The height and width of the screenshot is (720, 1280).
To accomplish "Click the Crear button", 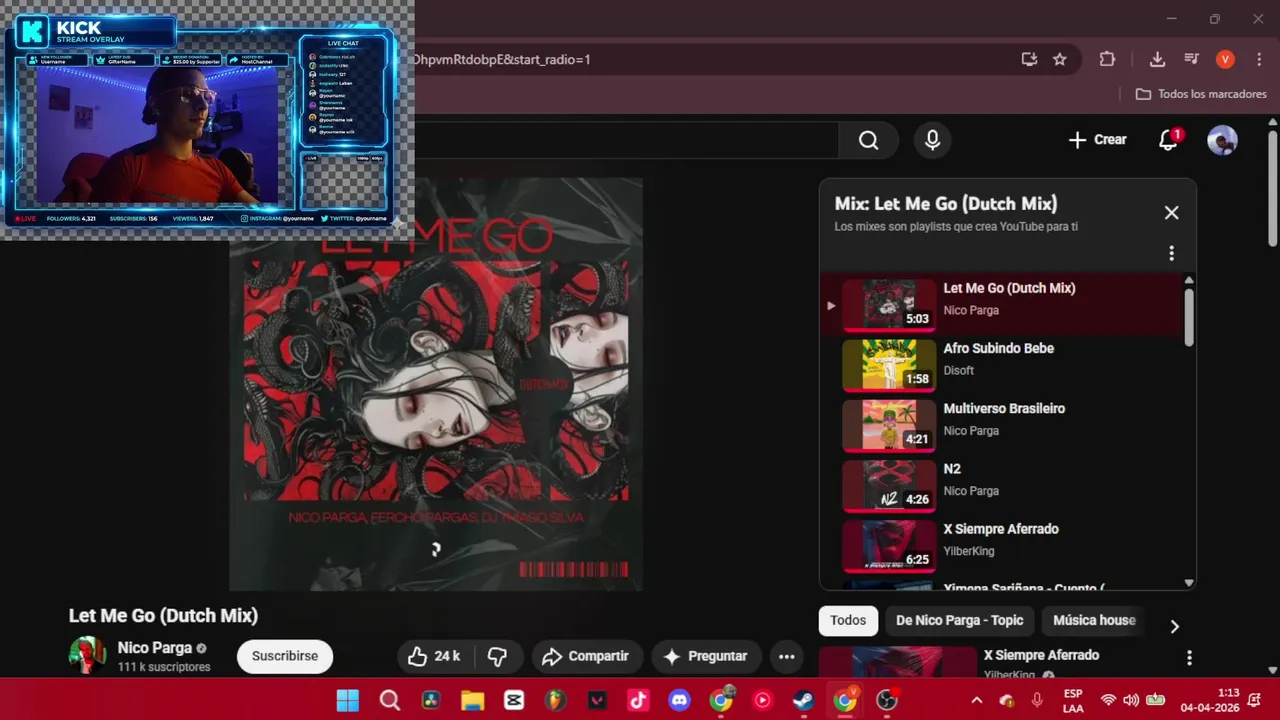I will pyautogui.click(x=1097, y=140).
